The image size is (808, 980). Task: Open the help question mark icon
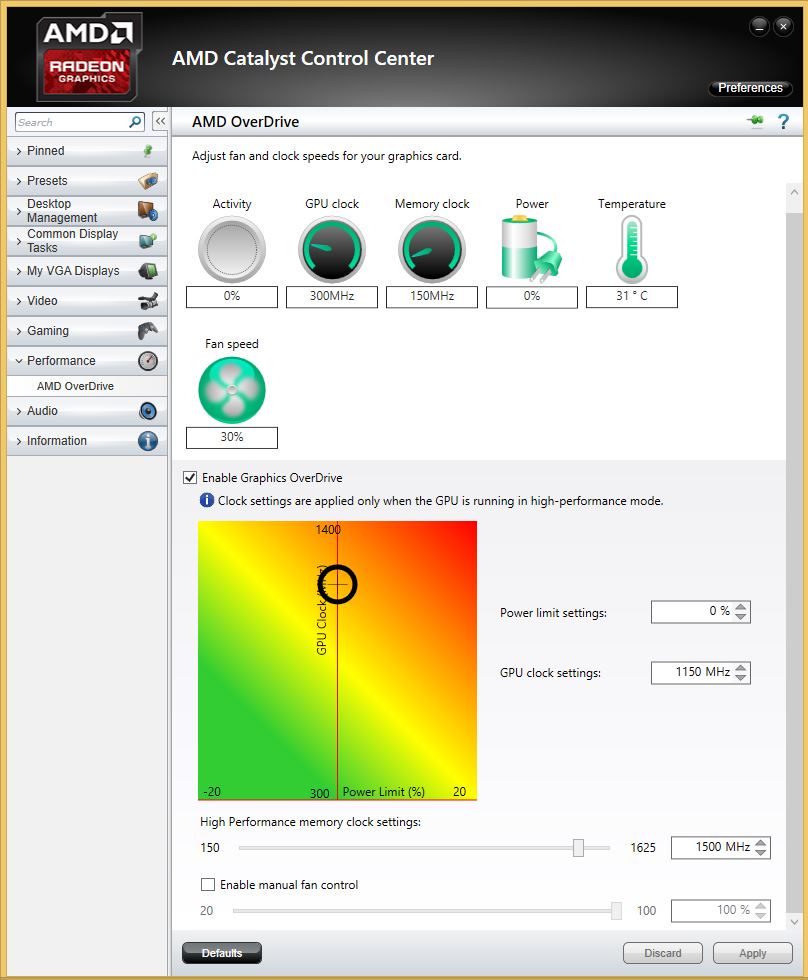pyautogui.click(x=783, y=121)
